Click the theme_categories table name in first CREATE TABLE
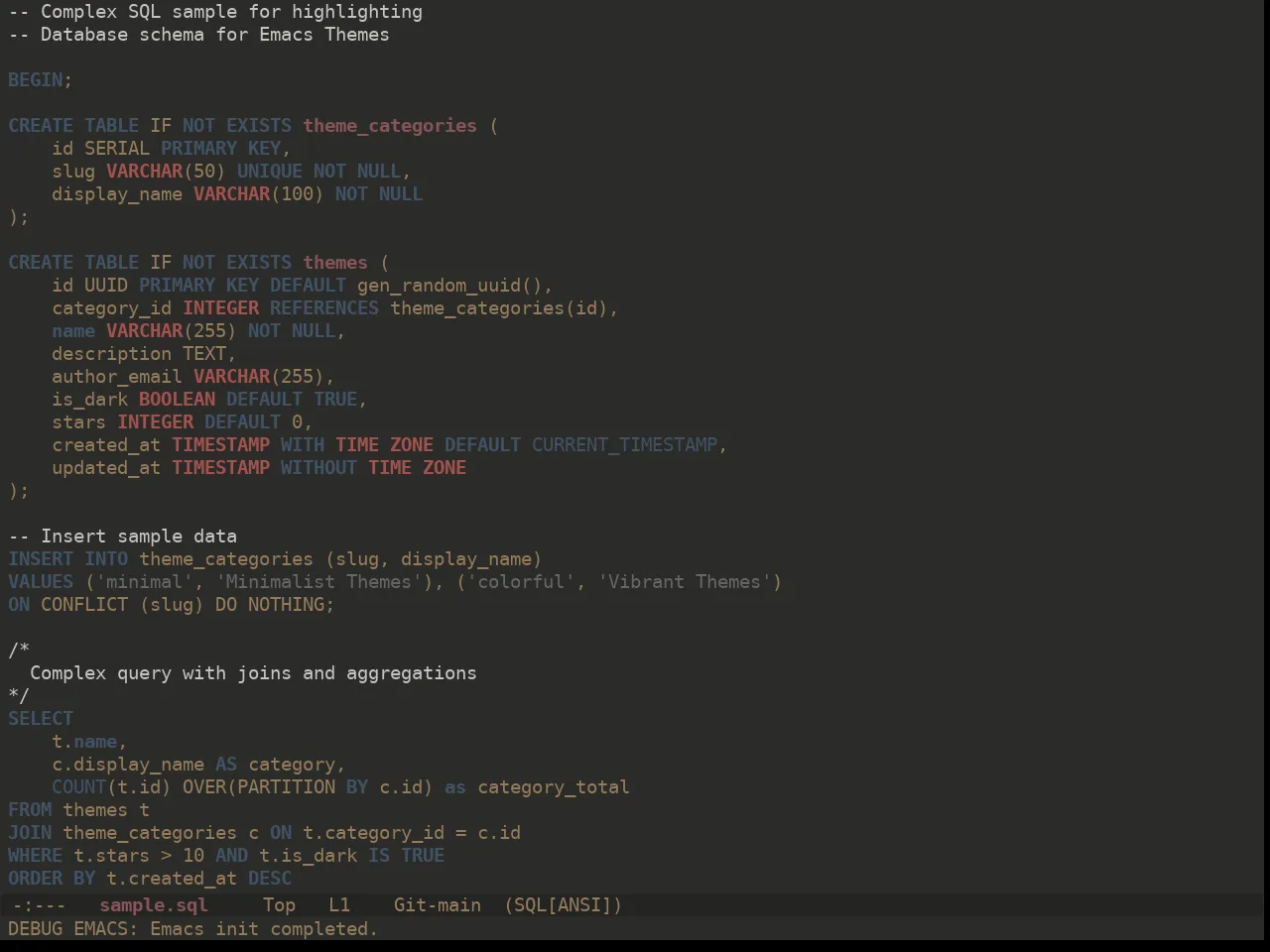 point(390,126)
